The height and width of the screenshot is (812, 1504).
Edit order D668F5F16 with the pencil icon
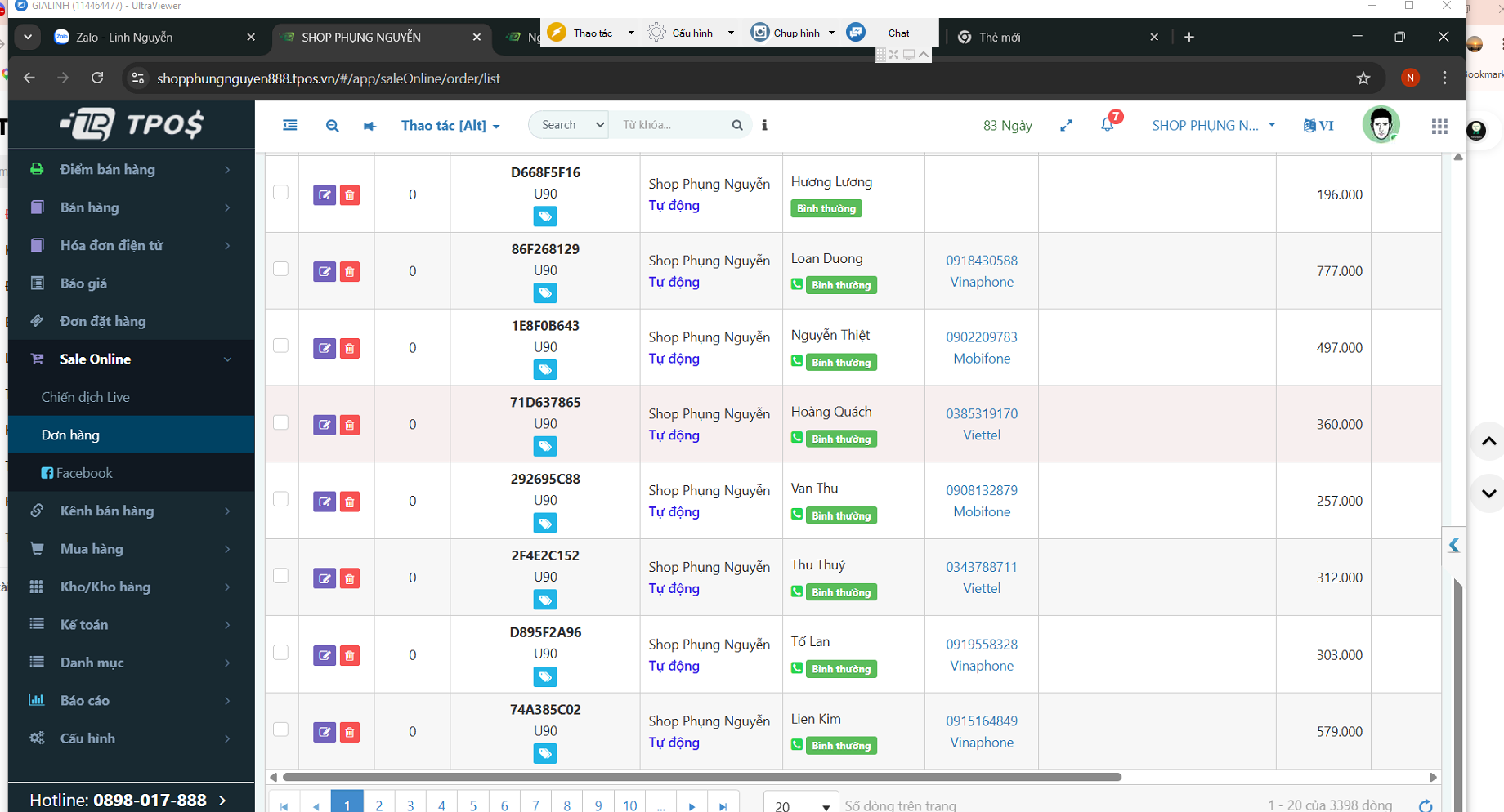point(325,195)
